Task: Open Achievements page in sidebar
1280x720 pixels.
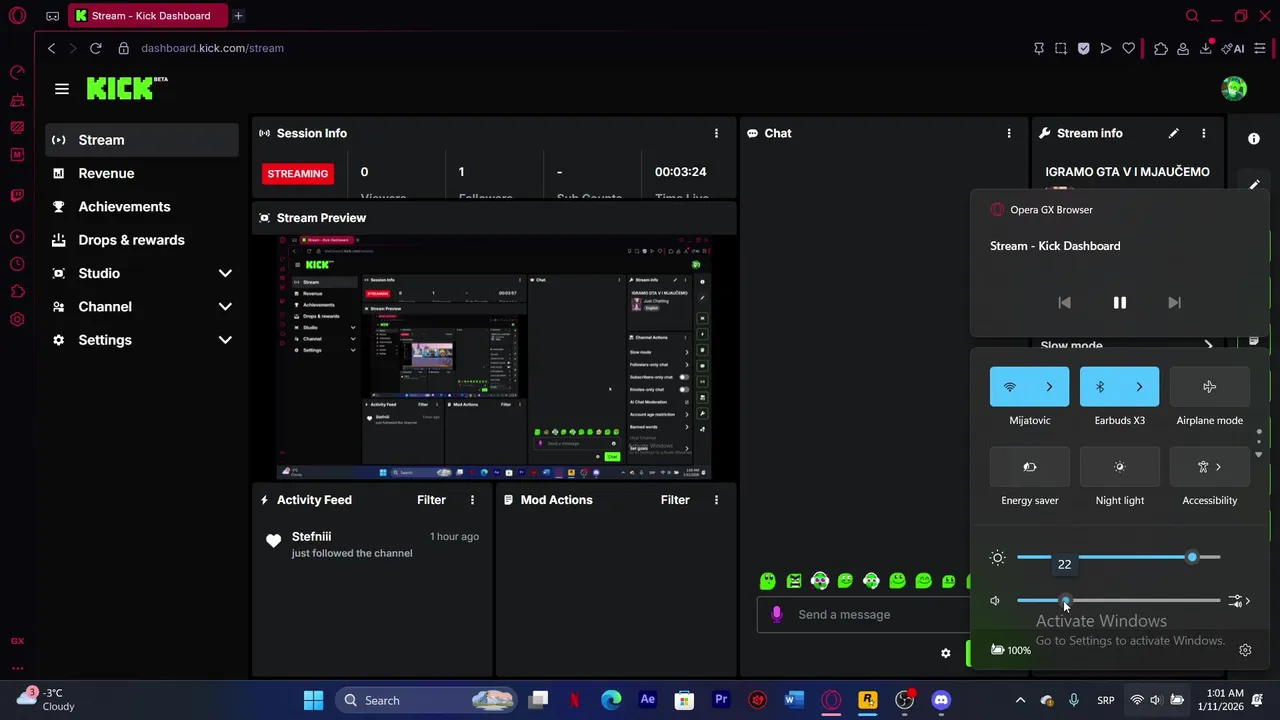Action: point(142,206)
